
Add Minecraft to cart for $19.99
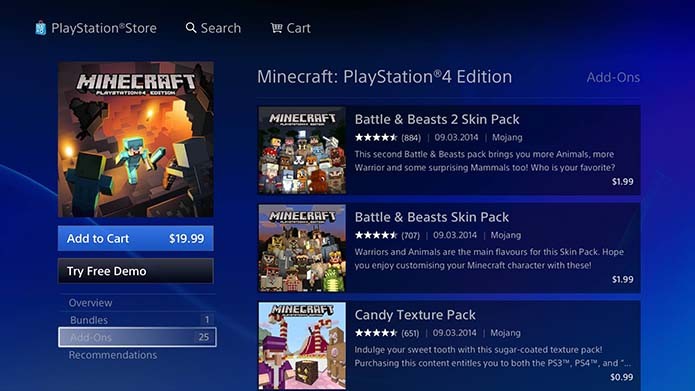click(136, 239)
